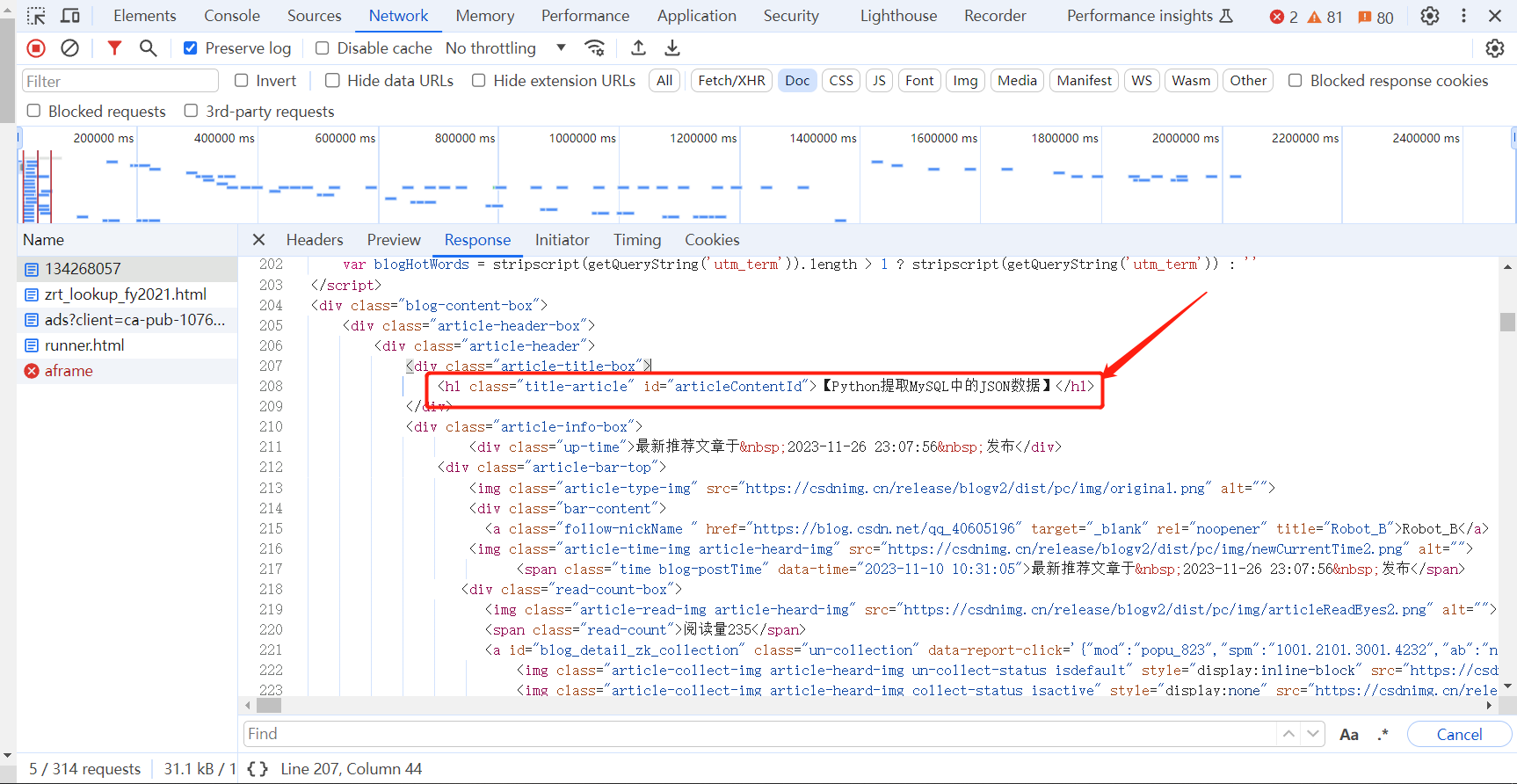Click the Find input in response
The height and width of the screenshot is (784, 1517).
click(759, 734)
